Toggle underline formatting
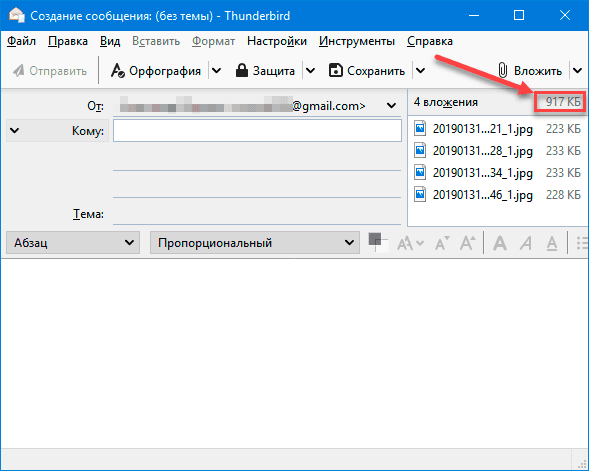Viewport: 589px width, 471px height. (x=551, y=243)
